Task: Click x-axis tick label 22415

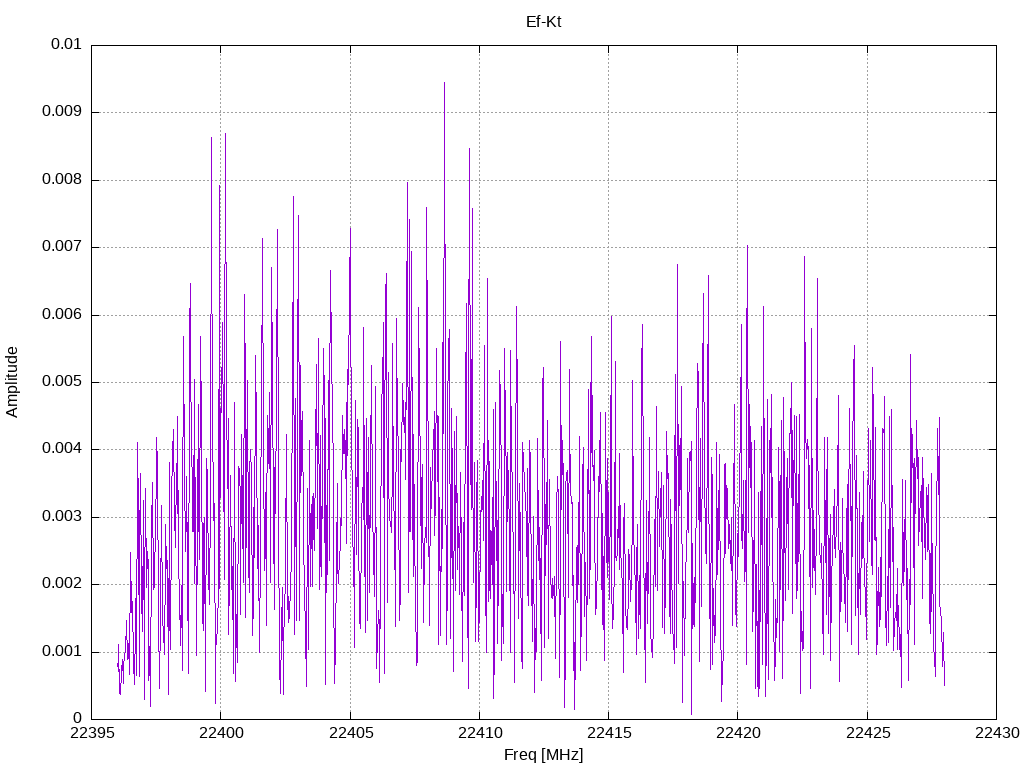Action: coord(609,733)
